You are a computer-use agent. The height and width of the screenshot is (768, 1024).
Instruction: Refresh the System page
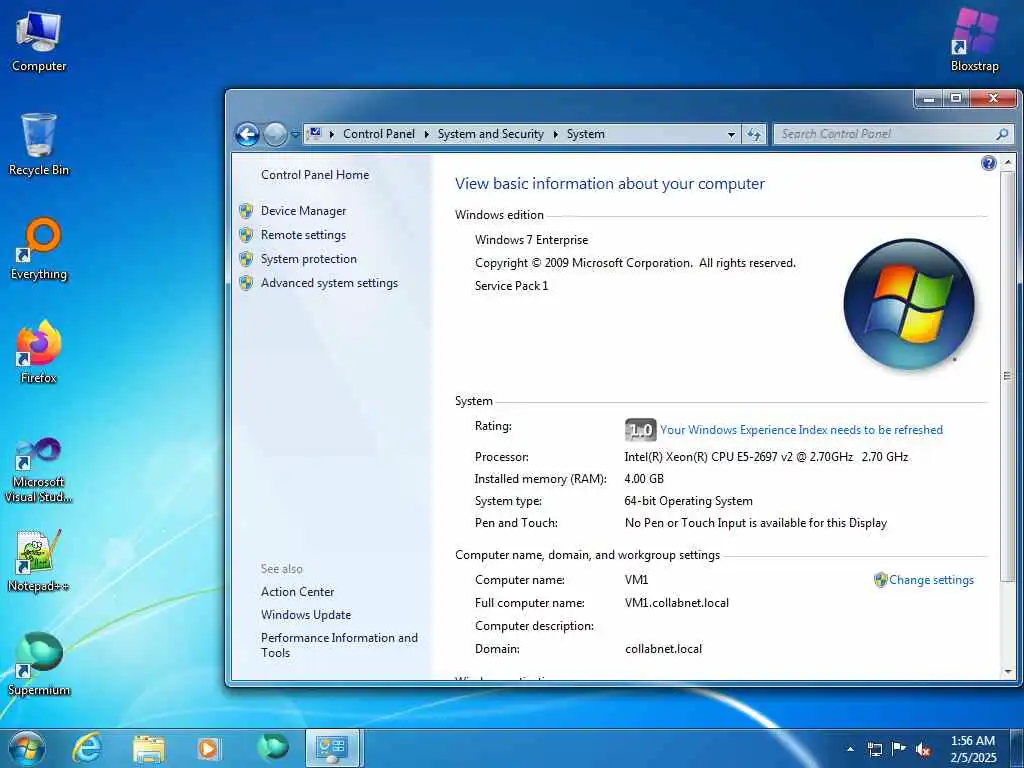pos(754,135)
